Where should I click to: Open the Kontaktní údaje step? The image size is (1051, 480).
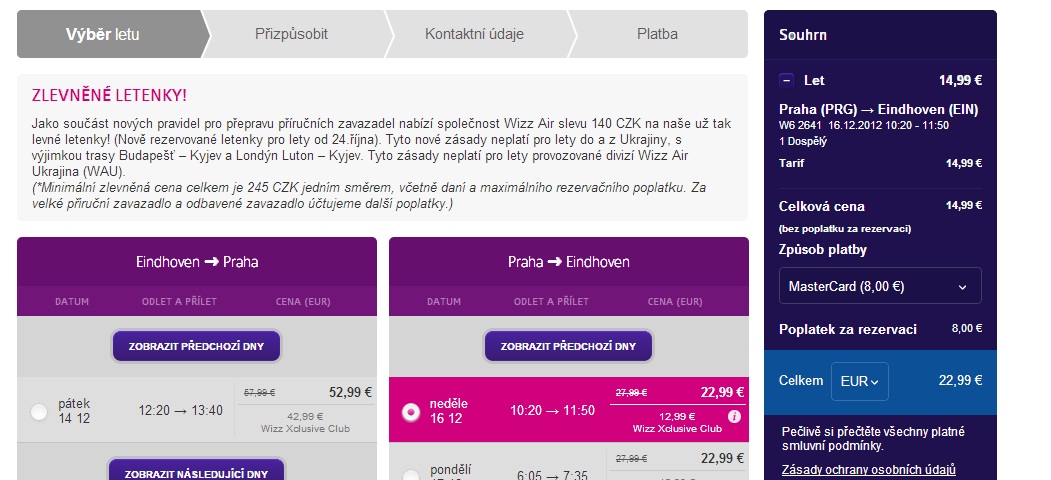click(474, 34)
